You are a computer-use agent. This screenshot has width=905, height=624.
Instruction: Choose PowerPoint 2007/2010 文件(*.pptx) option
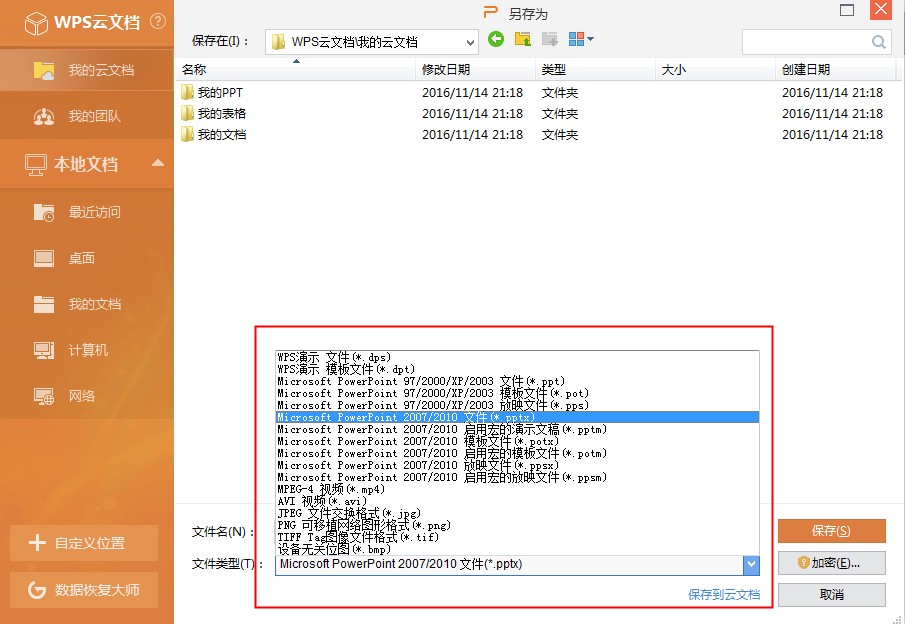(517, 417)
